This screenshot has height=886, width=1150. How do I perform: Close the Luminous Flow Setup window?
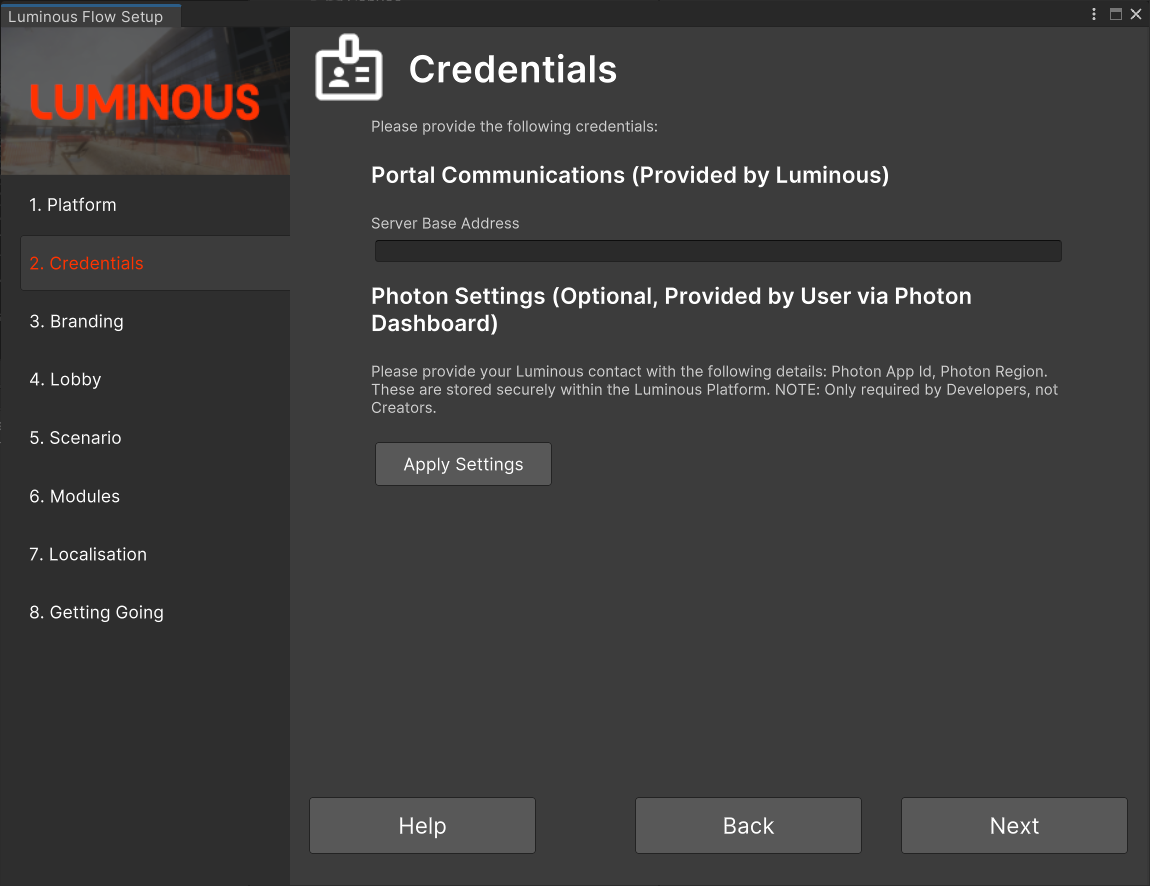point(1136,14)
